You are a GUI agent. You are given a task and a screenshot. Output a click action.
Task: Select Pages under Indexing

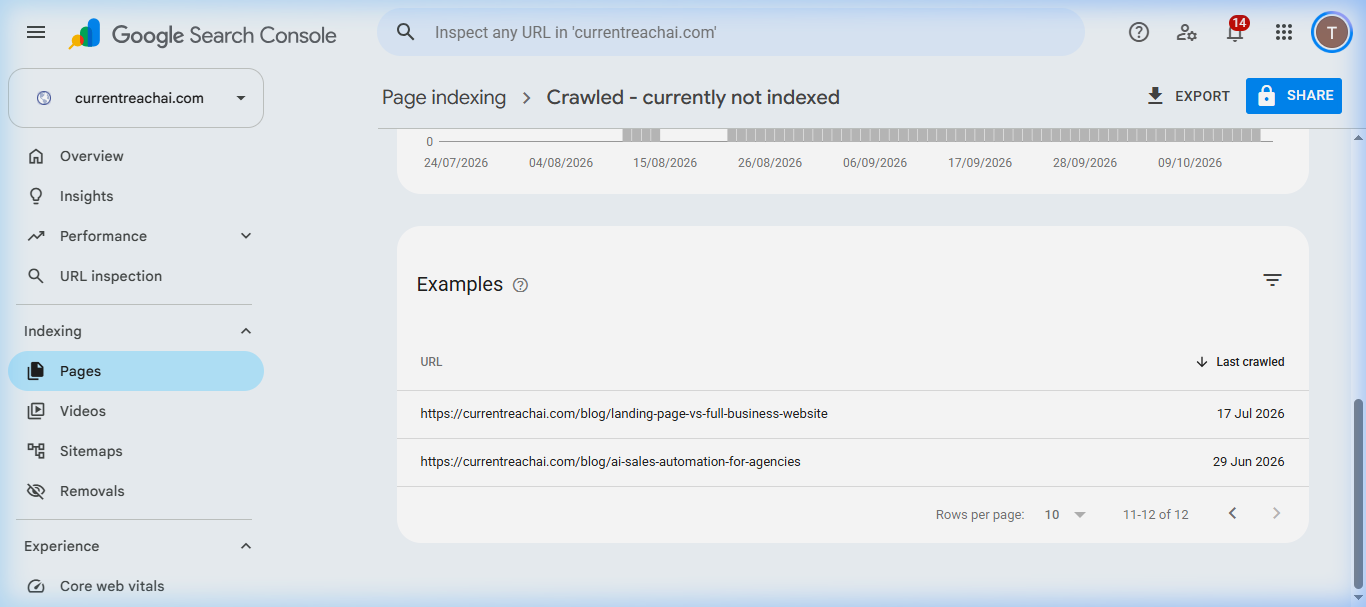tap(136, 371)
